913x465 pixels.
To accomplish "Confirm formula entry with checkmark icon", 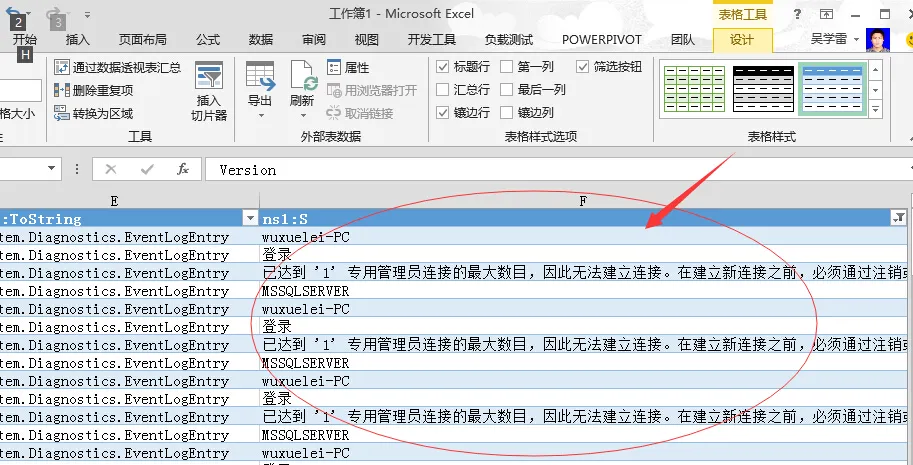I will (147, 169).
